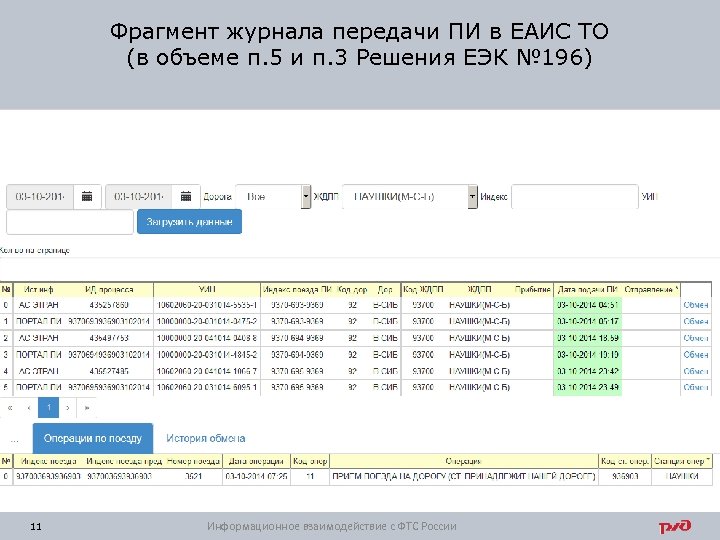Click the second date input field
This screenshot has width=720, height=540.
point(139,197)
